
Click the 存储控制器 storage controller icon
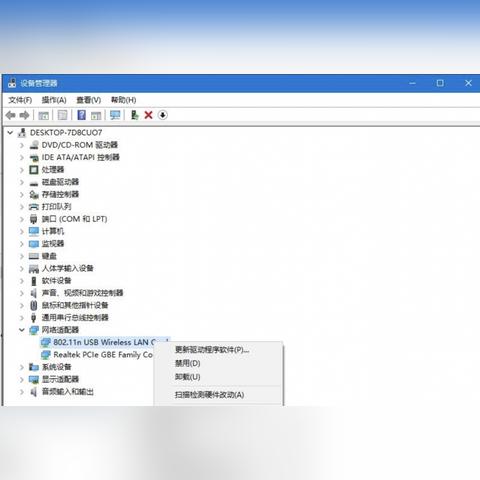point(34,194)
